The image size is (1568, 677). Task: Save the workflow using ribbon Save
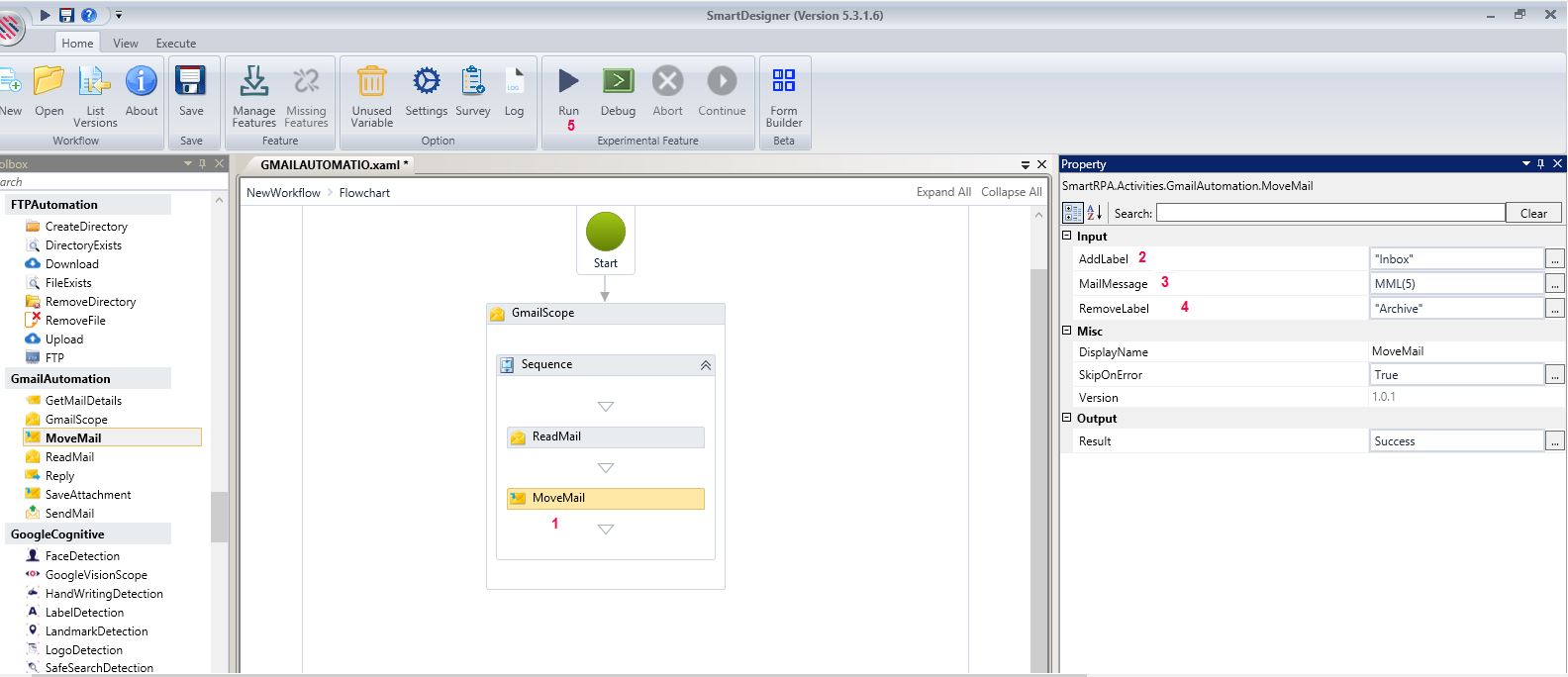[x=191, y=81]
